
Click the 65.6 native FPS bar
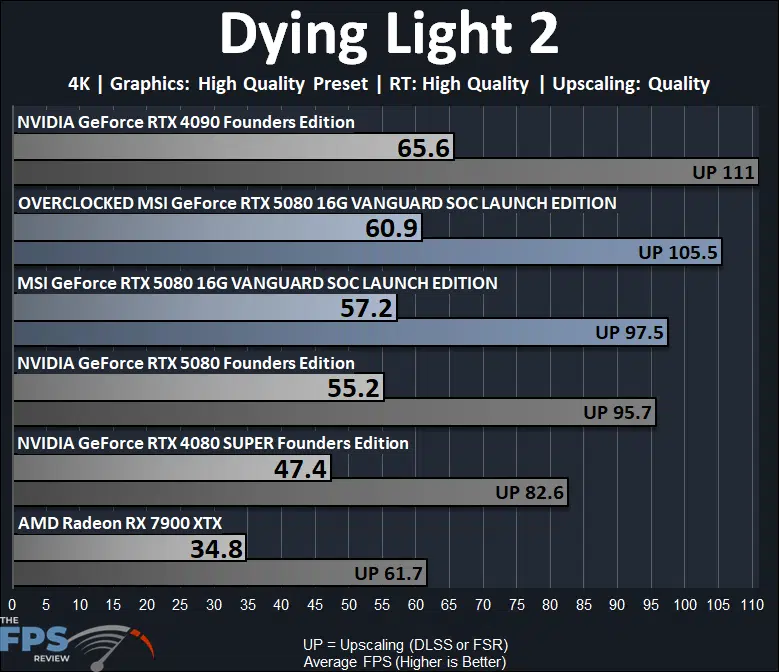coord(234,147)
